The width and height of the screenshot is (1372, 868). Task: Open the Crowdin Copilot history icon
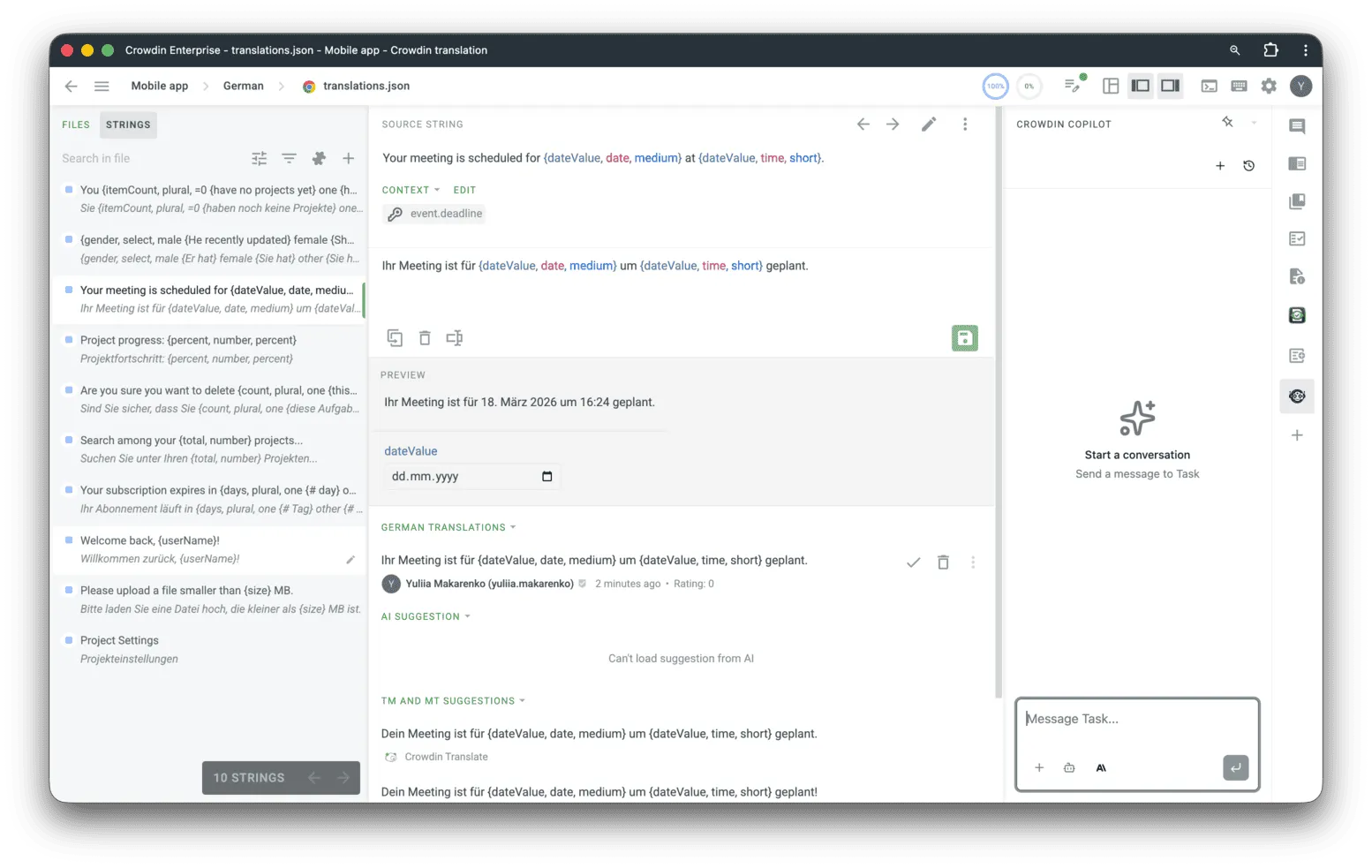tap(1248, 166)
